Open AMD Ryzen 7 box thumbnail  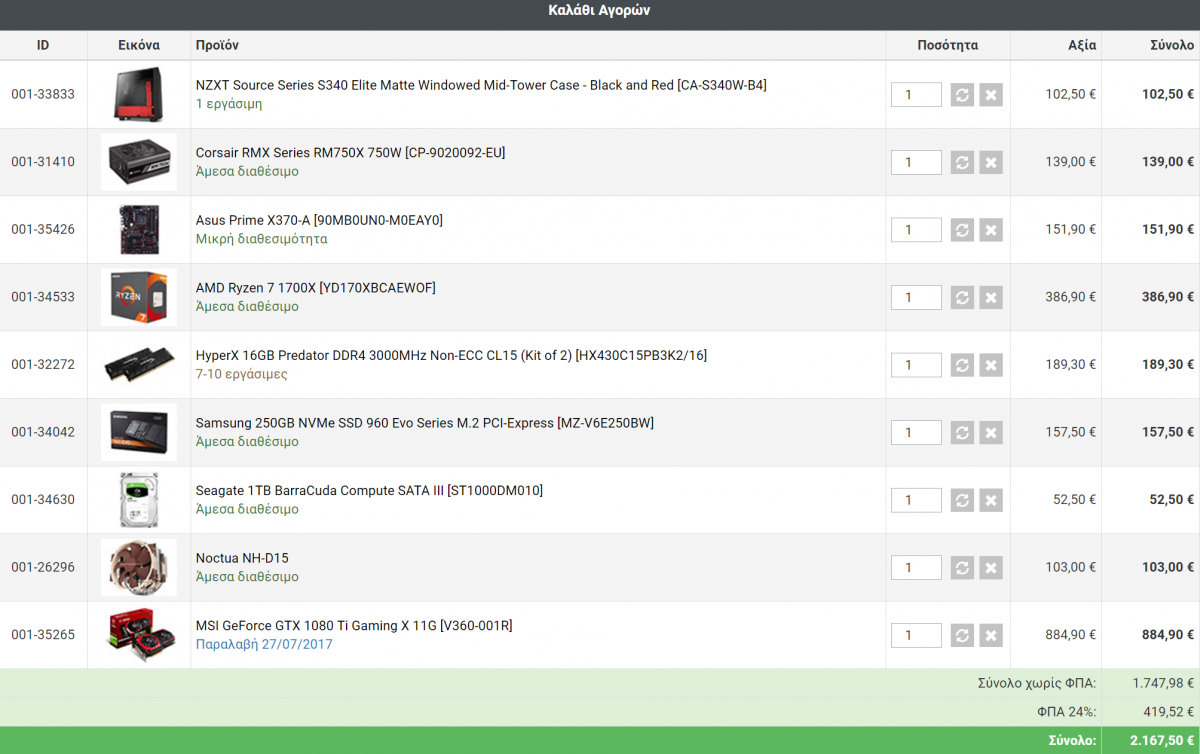(x=139, y=297)
